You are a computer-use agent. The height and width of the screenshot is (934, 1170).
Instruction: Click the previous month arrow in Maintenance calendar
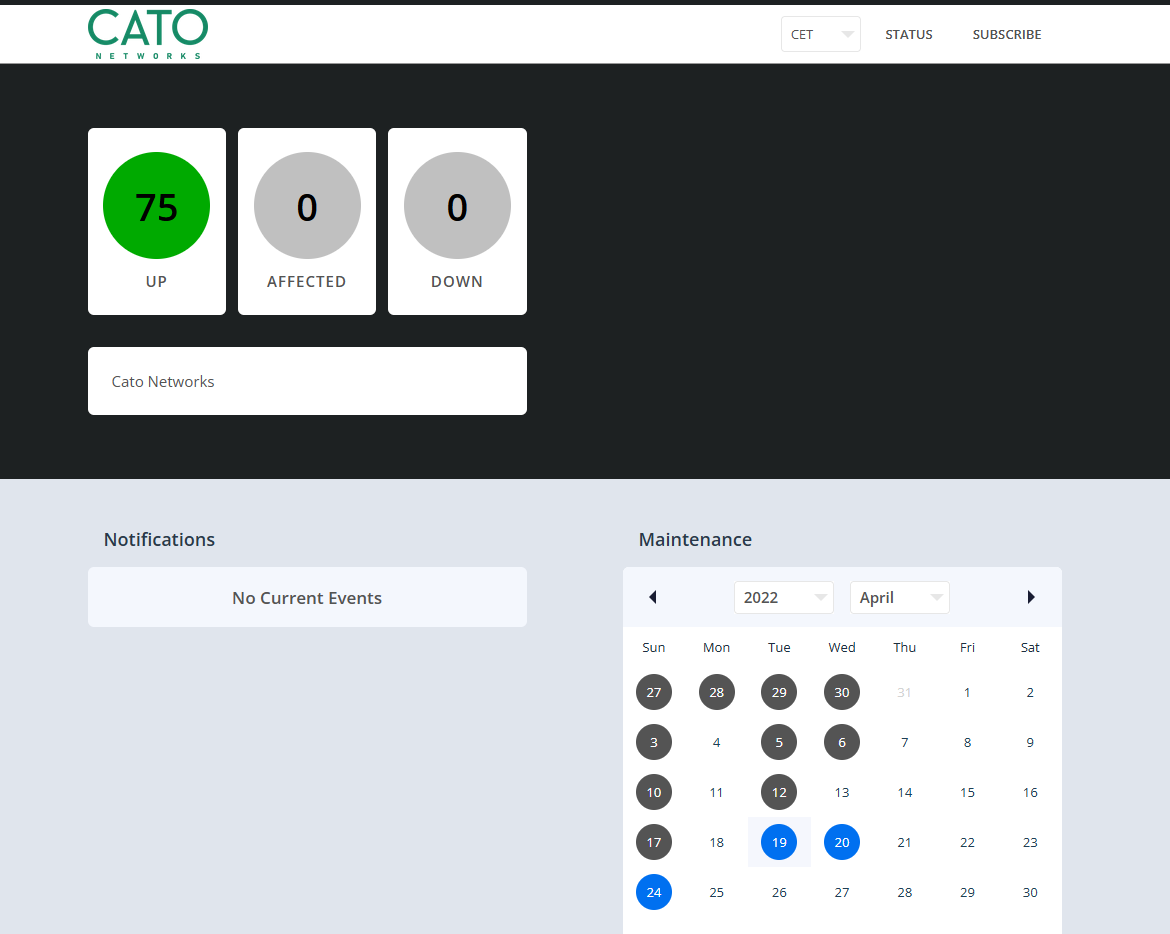pos(652,597)
